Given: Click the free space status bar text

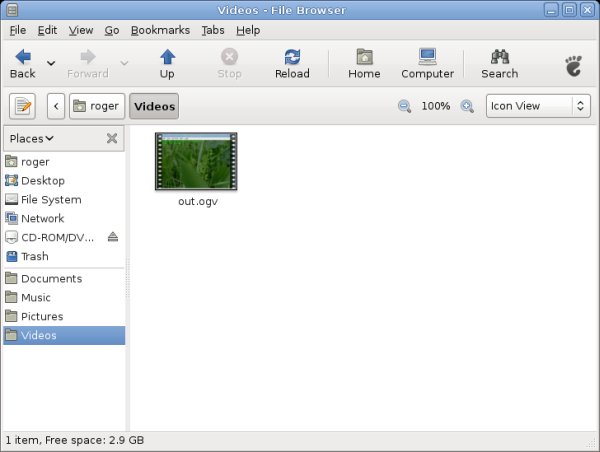Looking at the screenshot, I should click(75, 441).
